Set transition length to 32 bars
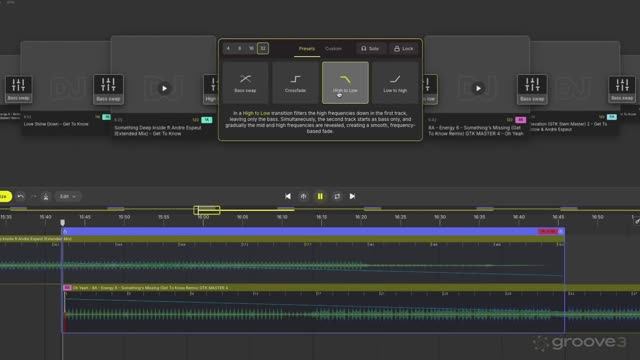This screenshot has width=640, height=360. 263,49
